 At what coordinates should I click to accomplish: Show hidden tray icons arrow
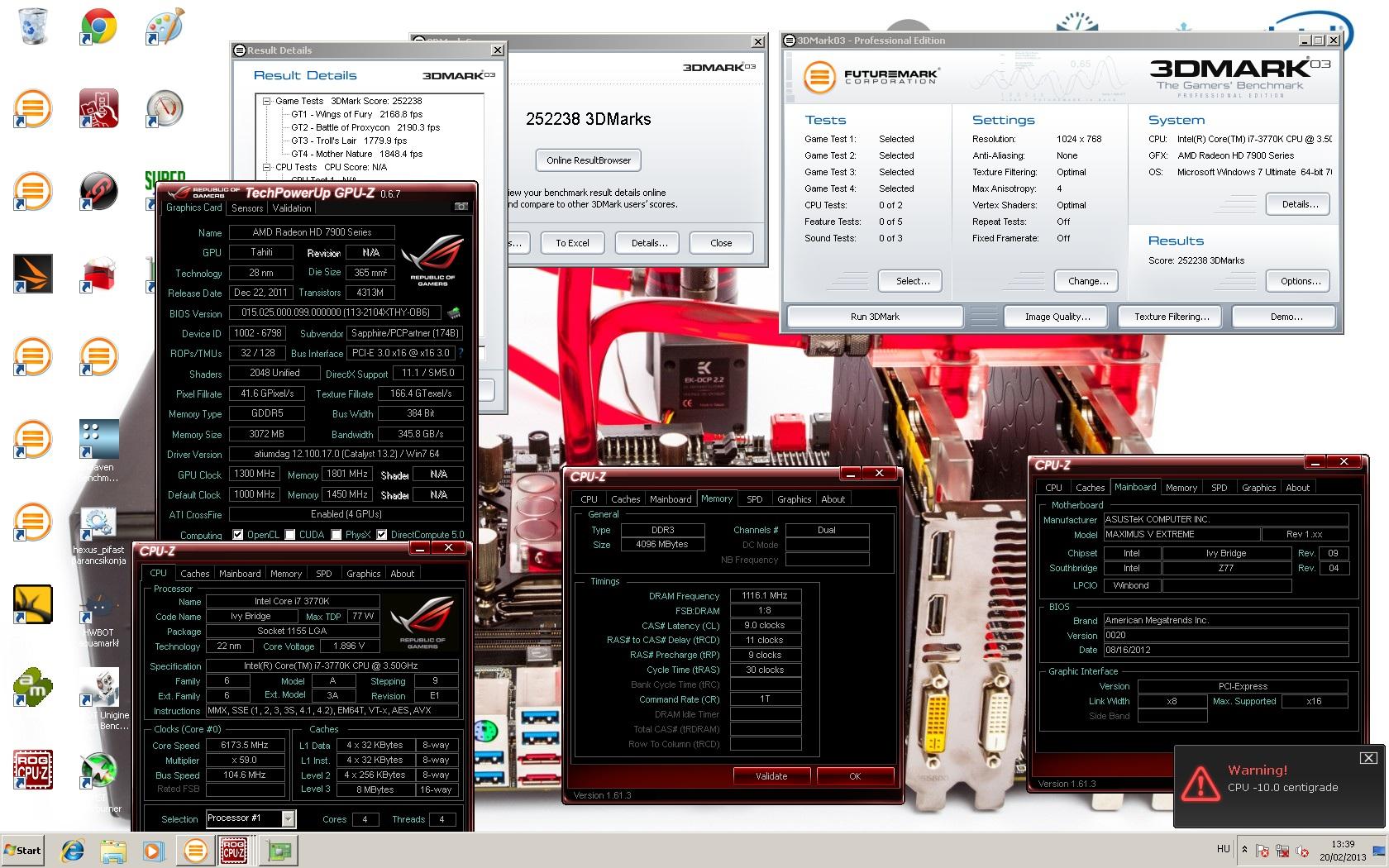[1244, 850]
